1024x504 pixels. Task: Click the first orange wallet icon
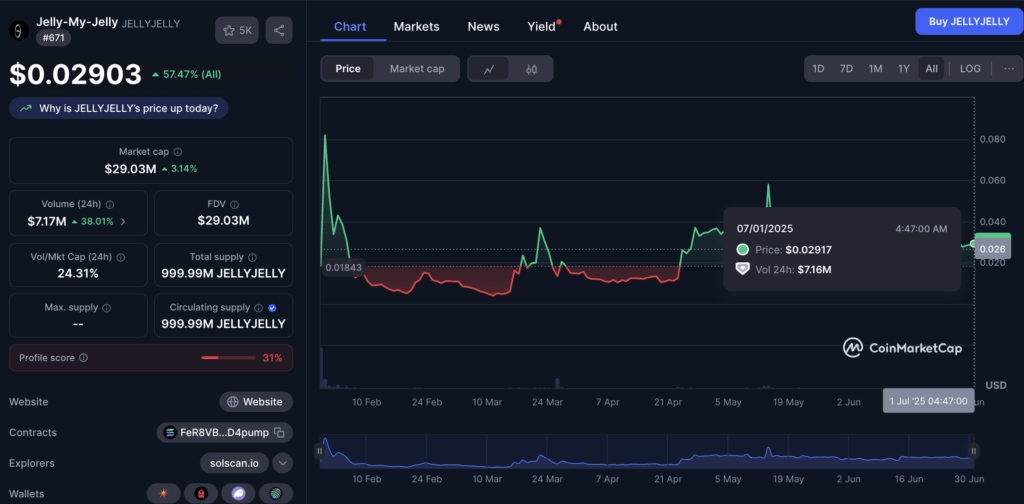[164, 494]
